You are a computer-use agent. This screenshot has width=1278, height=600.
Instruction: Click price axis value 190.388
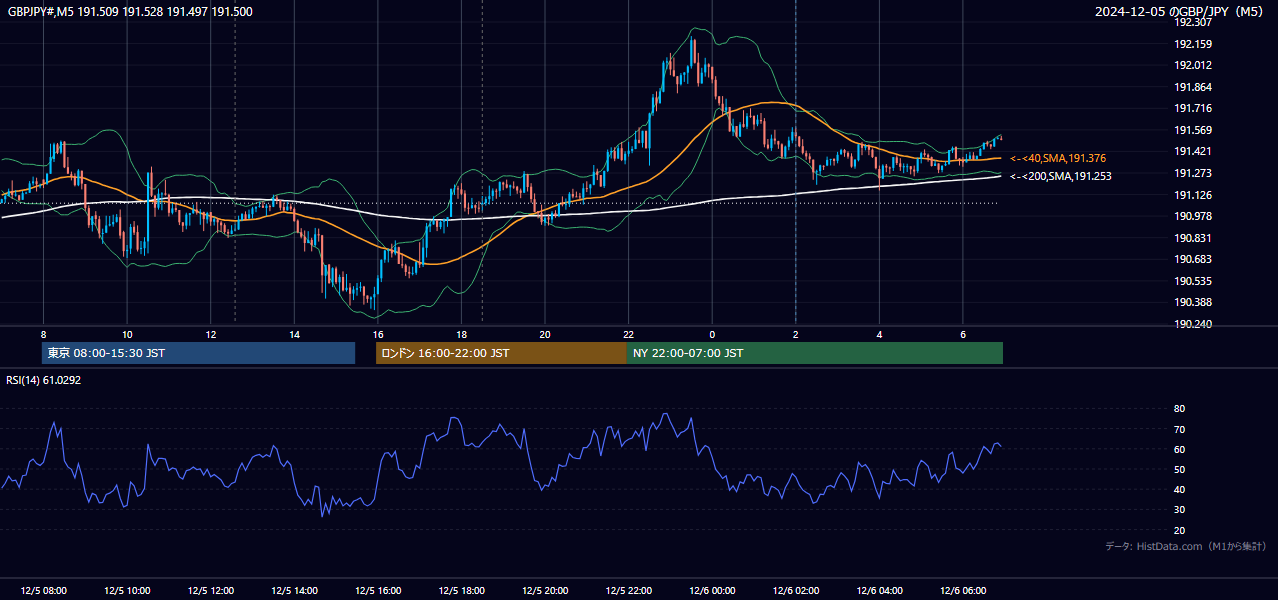pyautogui.click(x=1193, y=302)
